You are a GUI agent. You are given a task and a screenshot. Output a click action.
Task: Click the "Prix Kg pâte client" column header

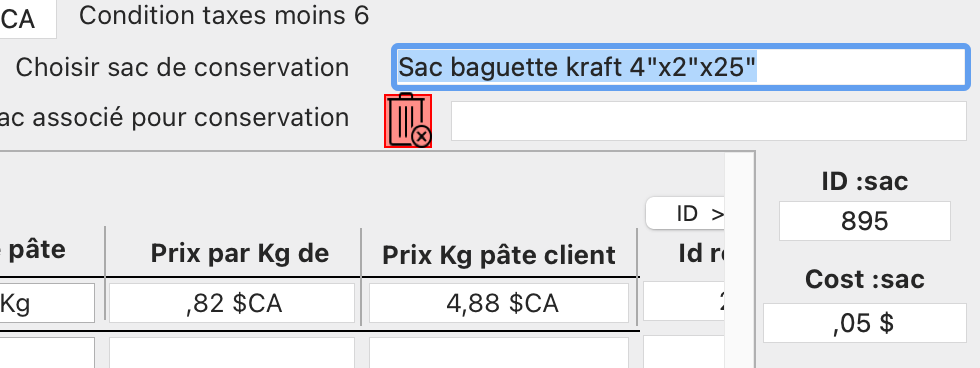coord(499,255)
